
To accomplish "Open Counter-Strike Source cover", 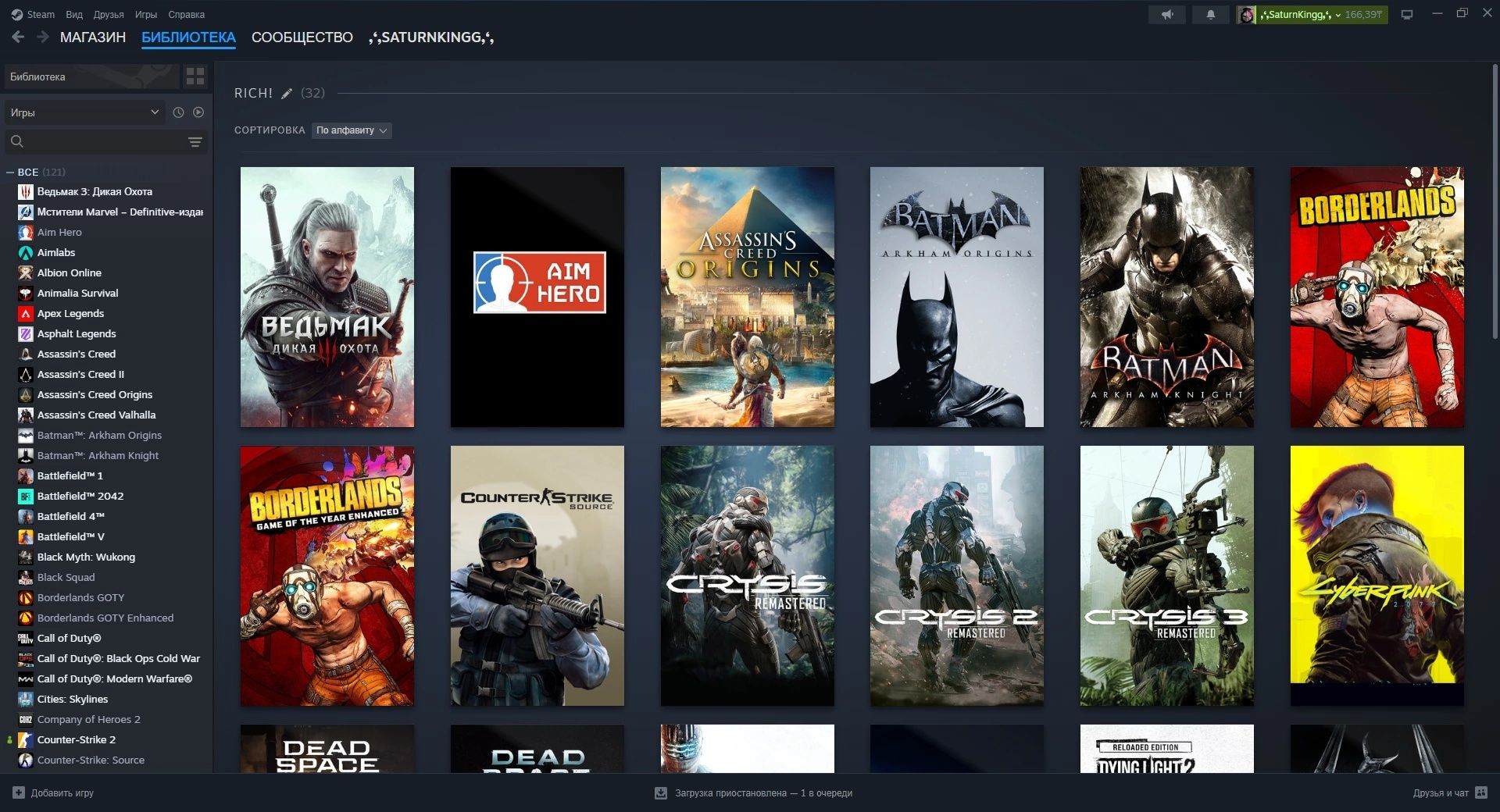I will point(537,575).
